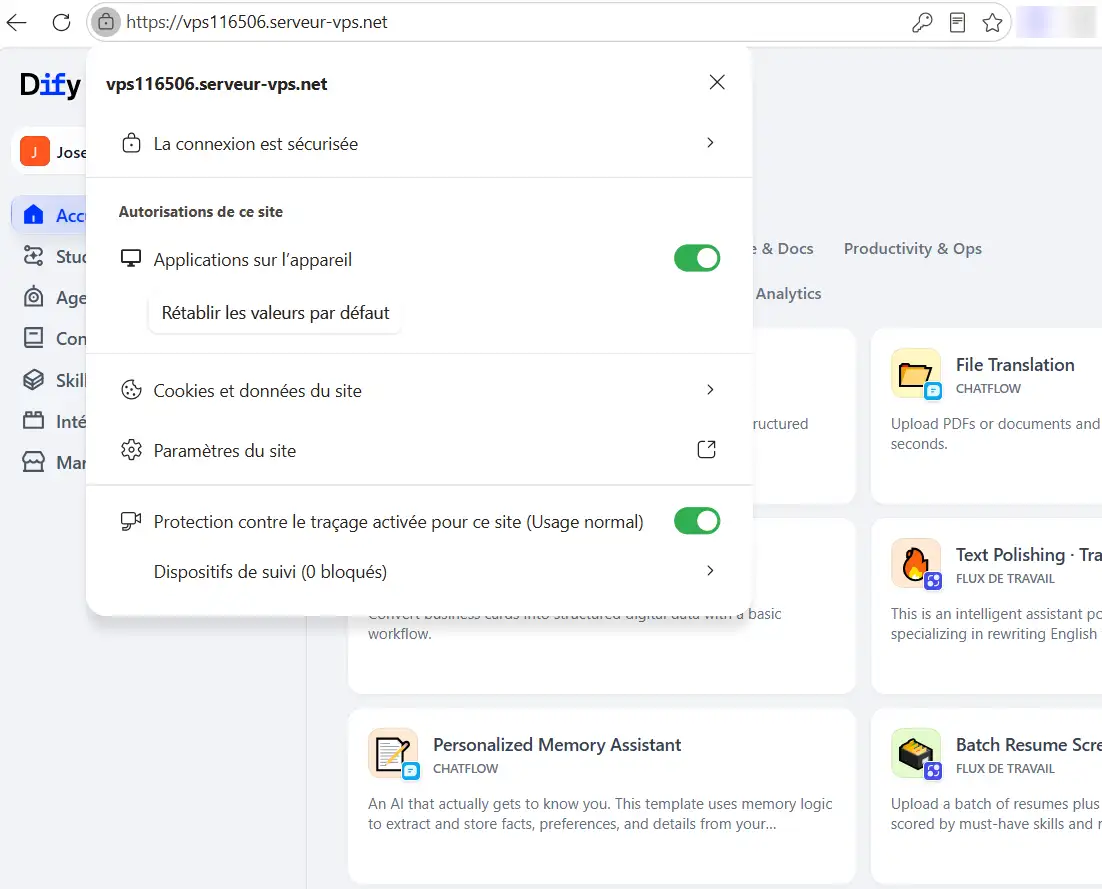This screenshot has height=889, width=1102.
Task: Open the Agent sidebar icon
Action: point(33,297)
